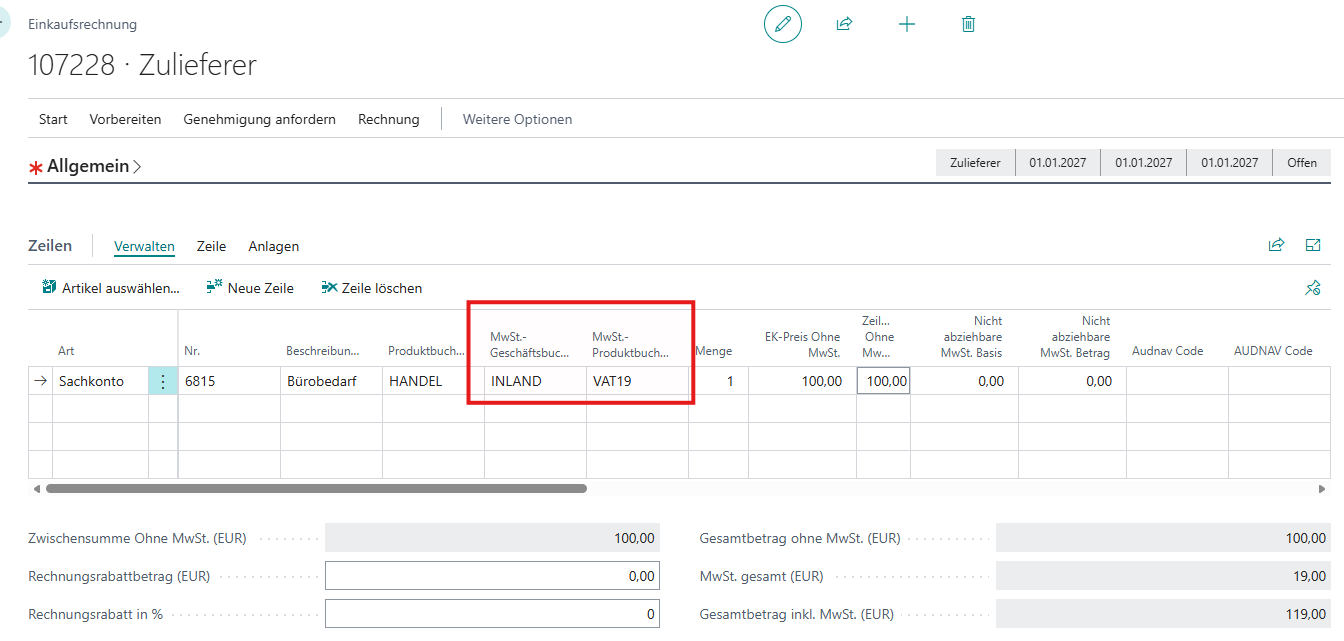Expand the lines section to full view
The width and height of the screenshot is (1344, 641).
pyautogui.click(x=1313, y=245)
